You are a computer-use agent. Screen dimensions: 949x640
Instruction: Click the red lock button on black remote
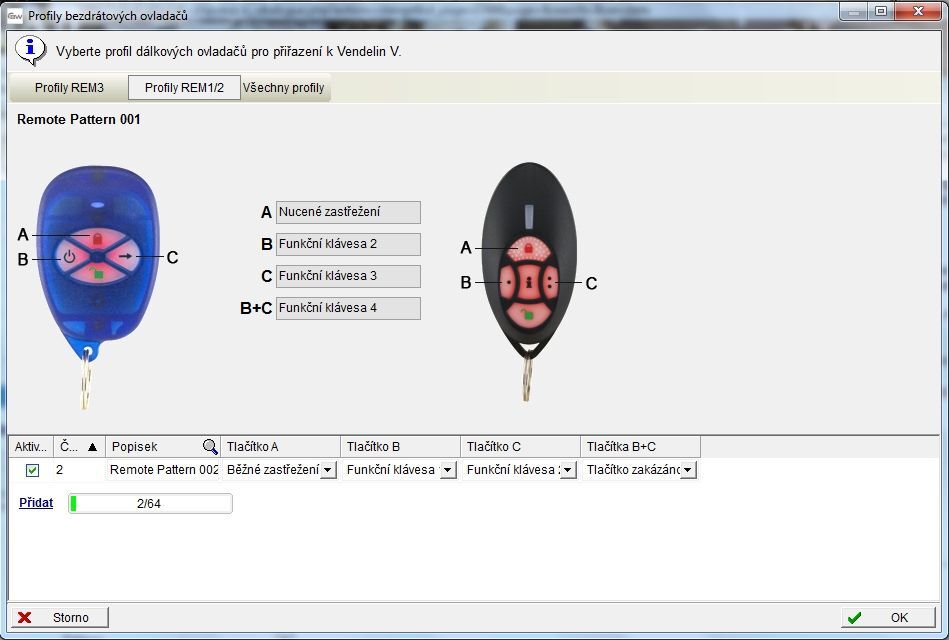coord(528,248)
